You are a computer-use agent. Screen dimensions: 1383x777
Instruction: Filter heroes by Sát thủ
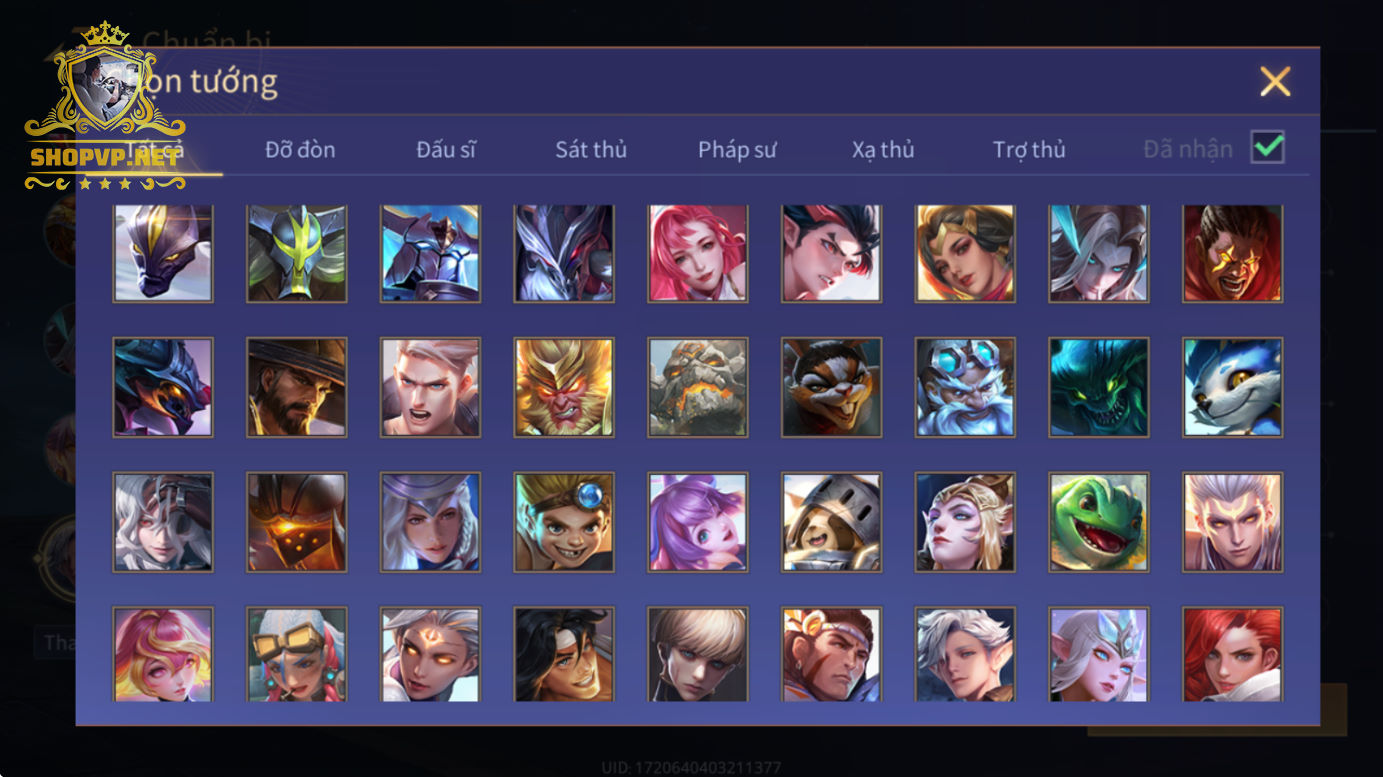coord(591,150)
